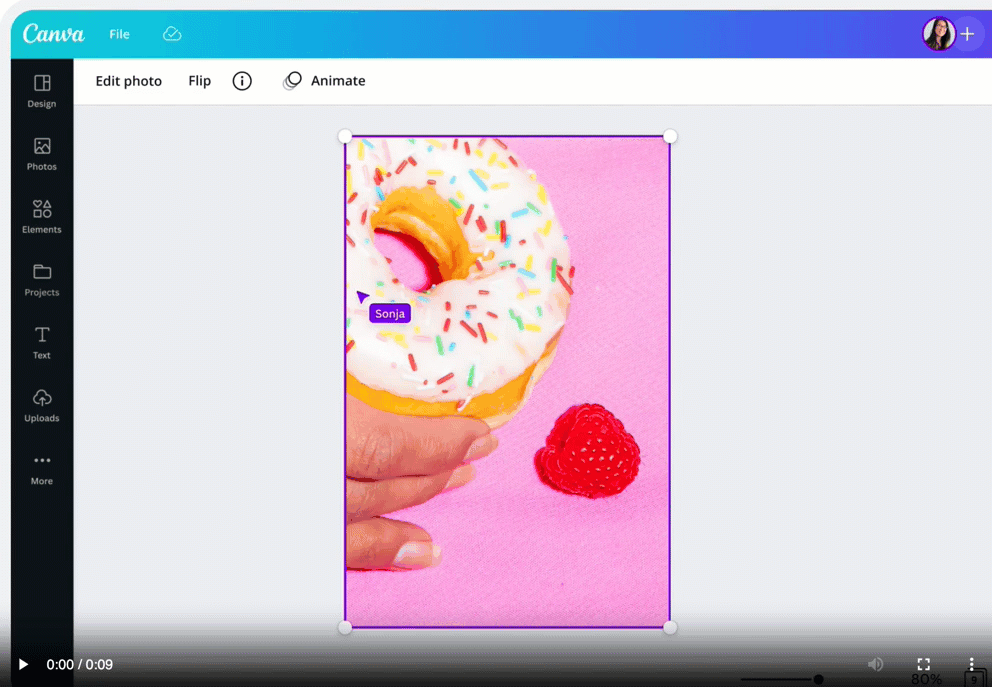
Task: Select the Text tool in sidebar
Action: tap(42, 342)
